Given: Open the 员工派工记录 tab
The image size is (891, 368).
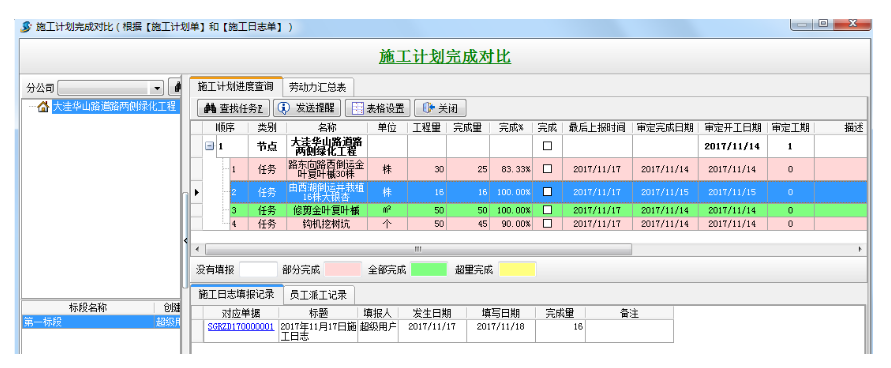Looking at the screenshot, I should coord(319,294).
